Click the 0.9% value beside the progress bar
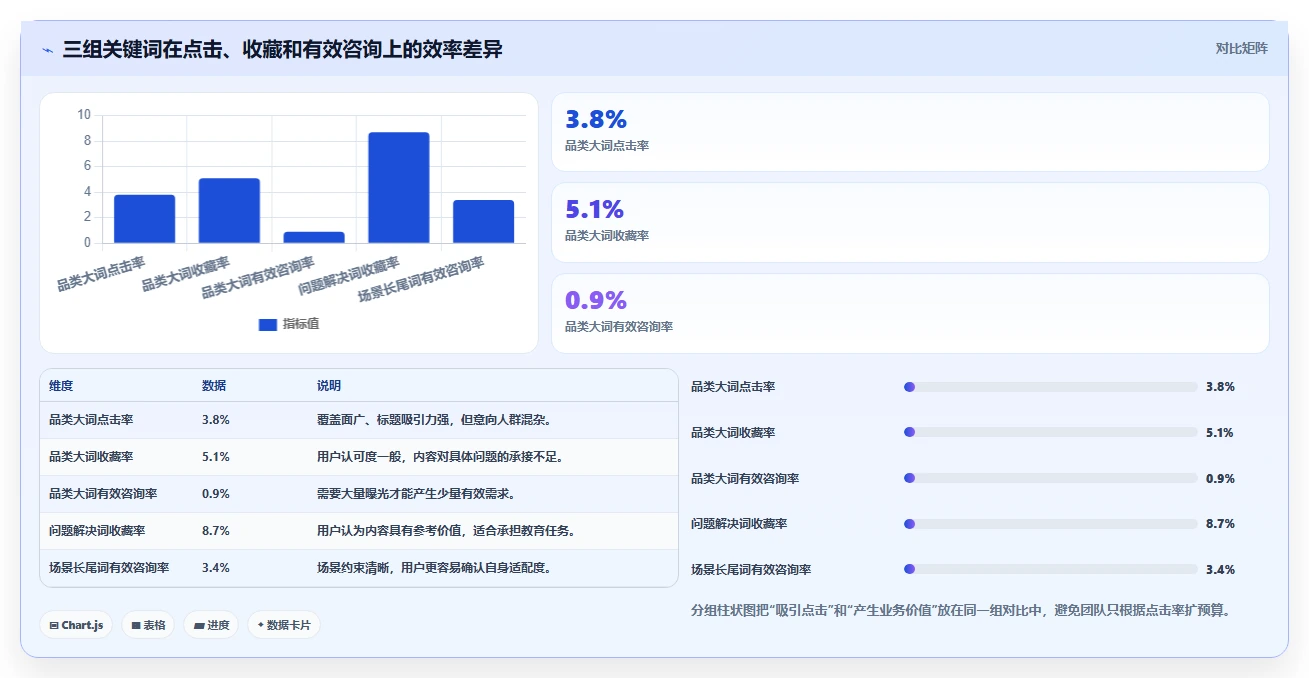This screenshot has height=678, width=1309. [x=1220, y=478]
